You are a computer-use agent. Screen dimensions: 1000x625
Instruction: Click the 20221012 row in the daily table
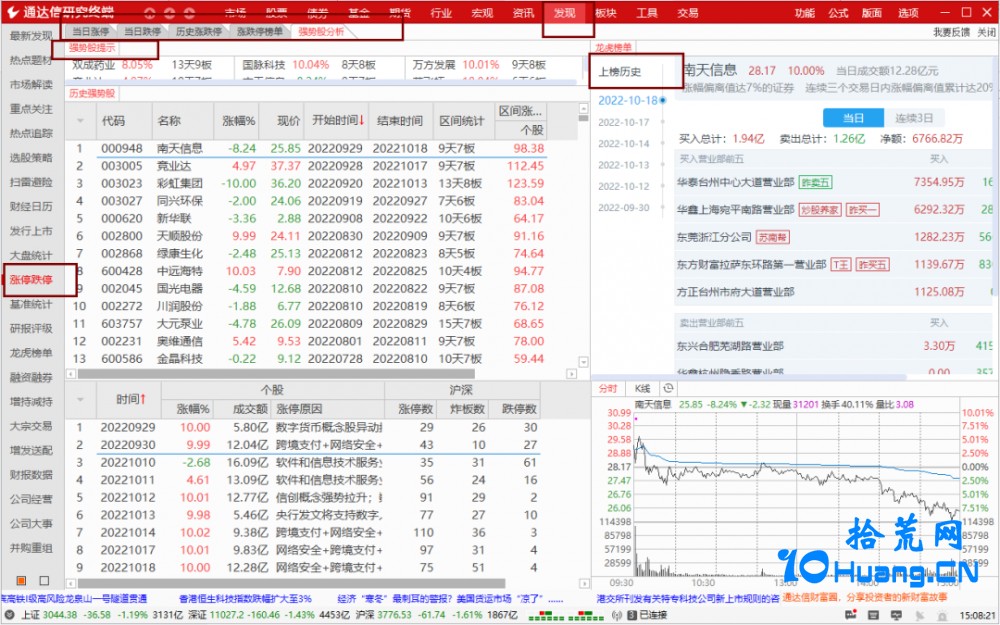(304, 497)
